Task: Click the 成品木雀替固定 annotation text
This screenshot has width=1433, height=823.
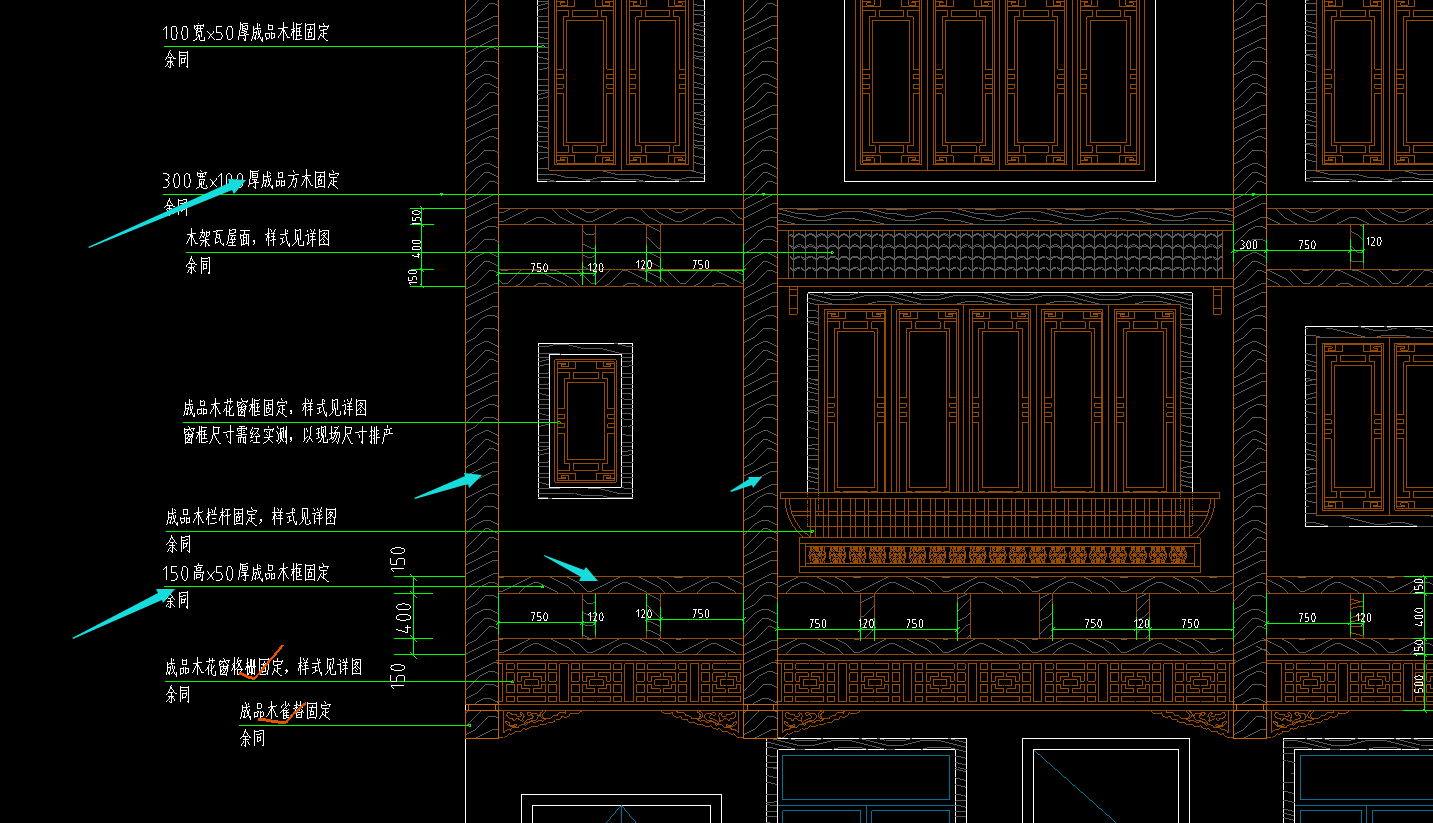Action: pos(285,711)
